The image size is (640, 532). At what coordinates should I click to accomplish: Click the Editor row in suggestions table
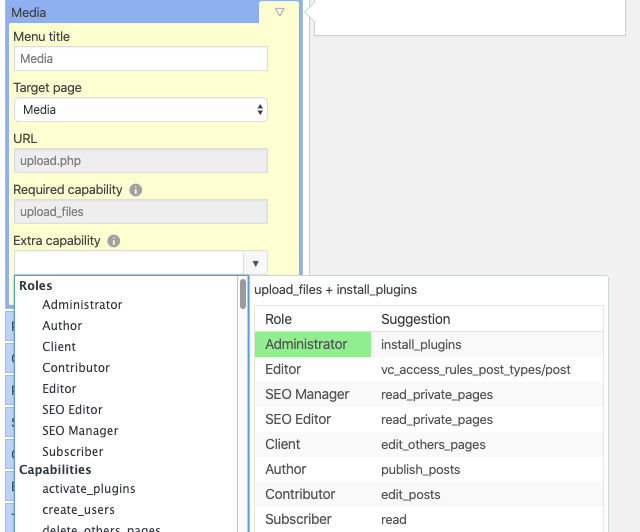[429, 370]
